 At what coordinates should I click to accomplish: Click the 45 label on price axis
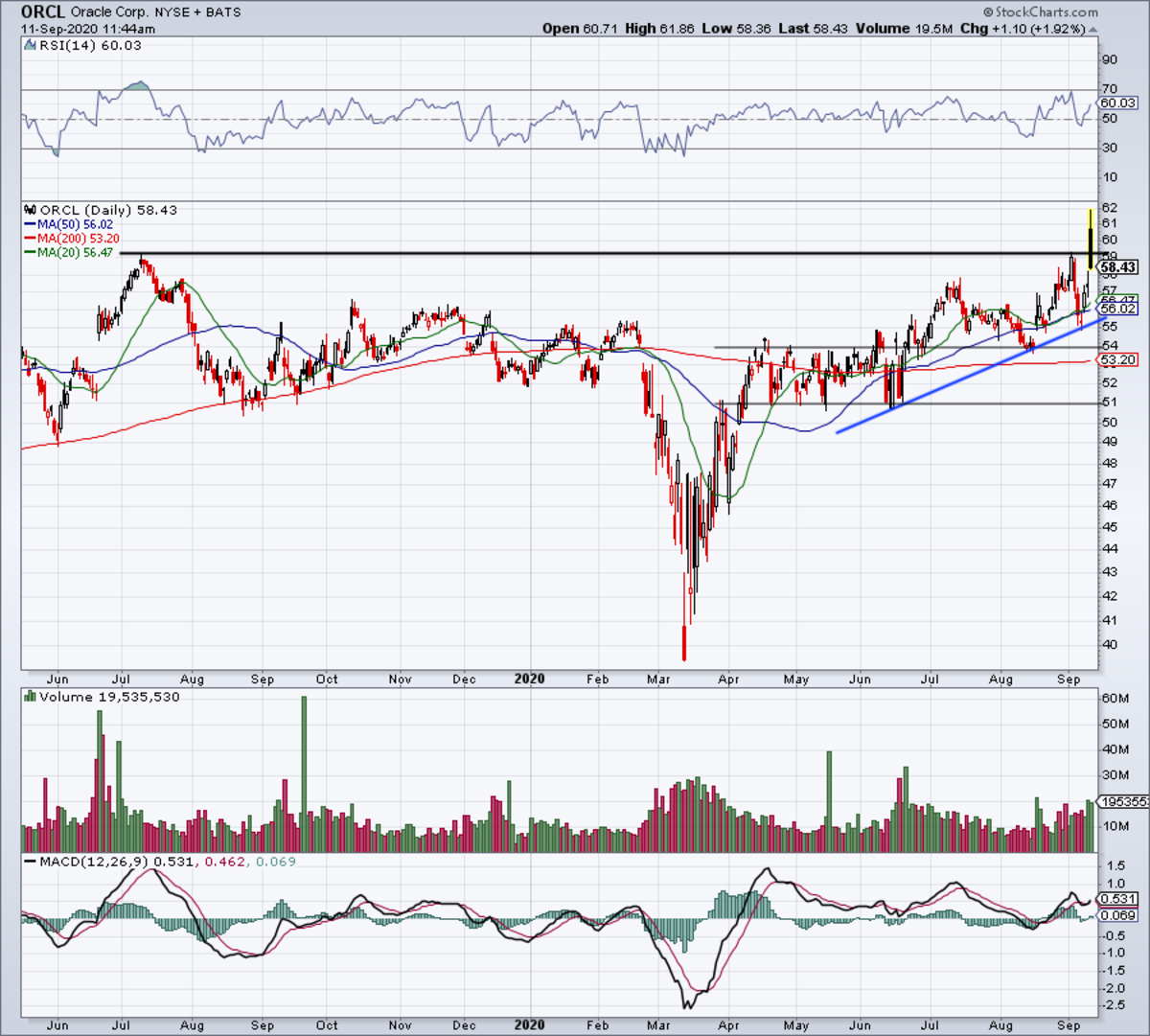1109,527
